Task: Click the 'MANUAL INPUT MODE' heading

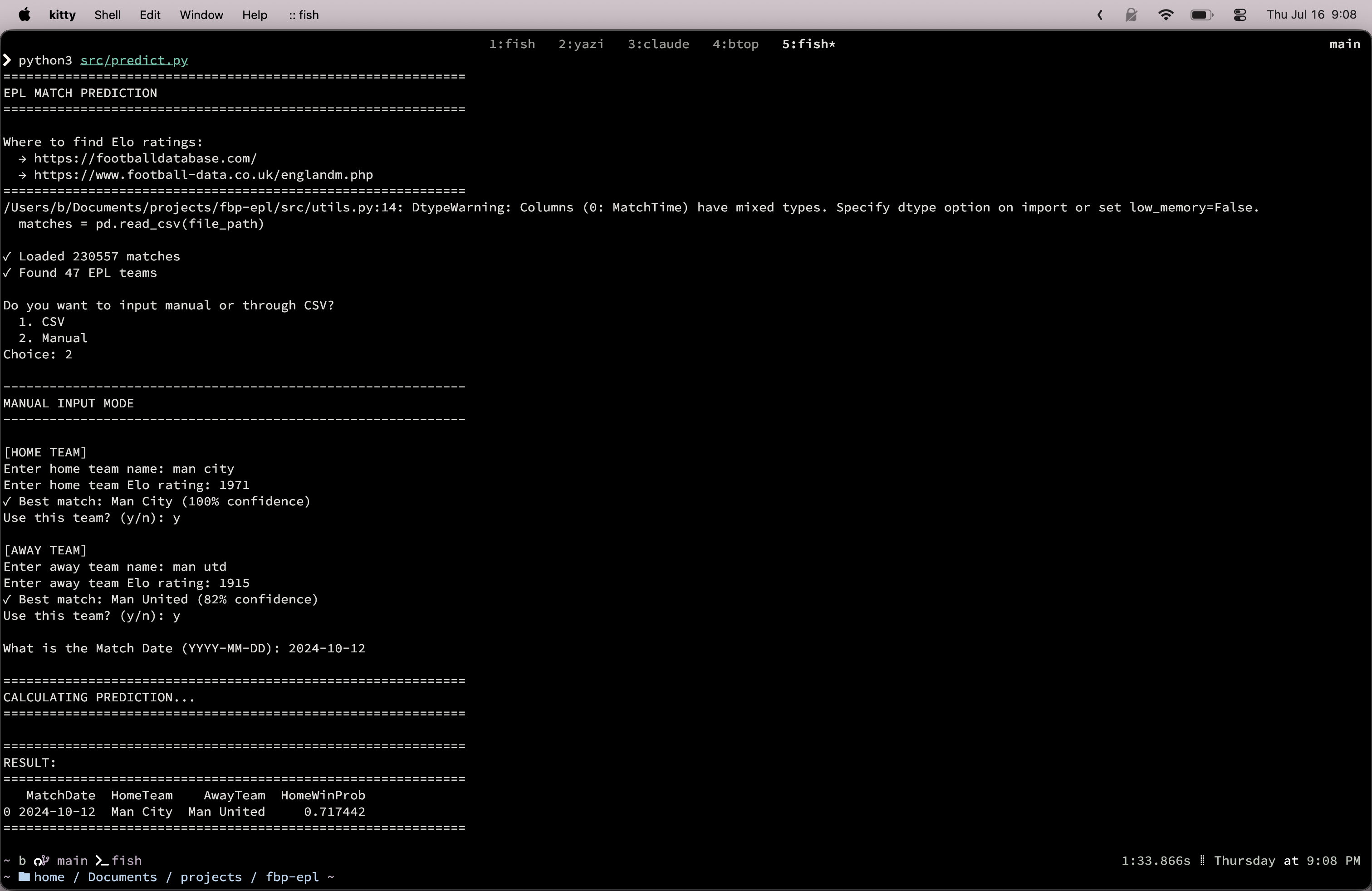Action: pyautogui.click(x=69, y=403)
